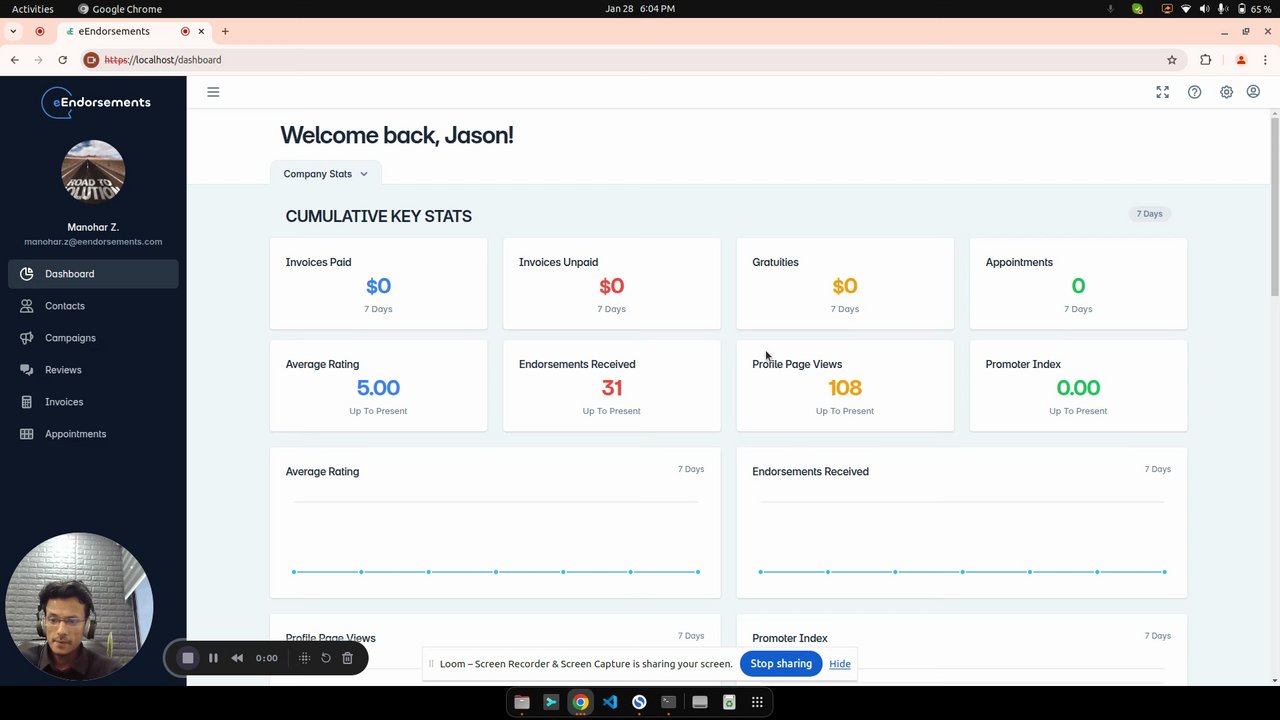Open Visual Studio Code from the dock
The image size is (1280, 720).
pyautogui.click(x=610, y=702)
